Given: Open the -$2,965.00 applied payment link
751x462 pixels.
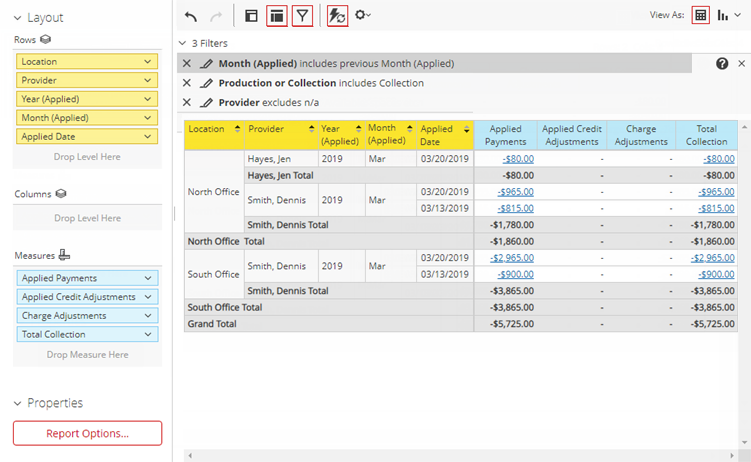Looking at the screenshot, I should pos(511,258).
